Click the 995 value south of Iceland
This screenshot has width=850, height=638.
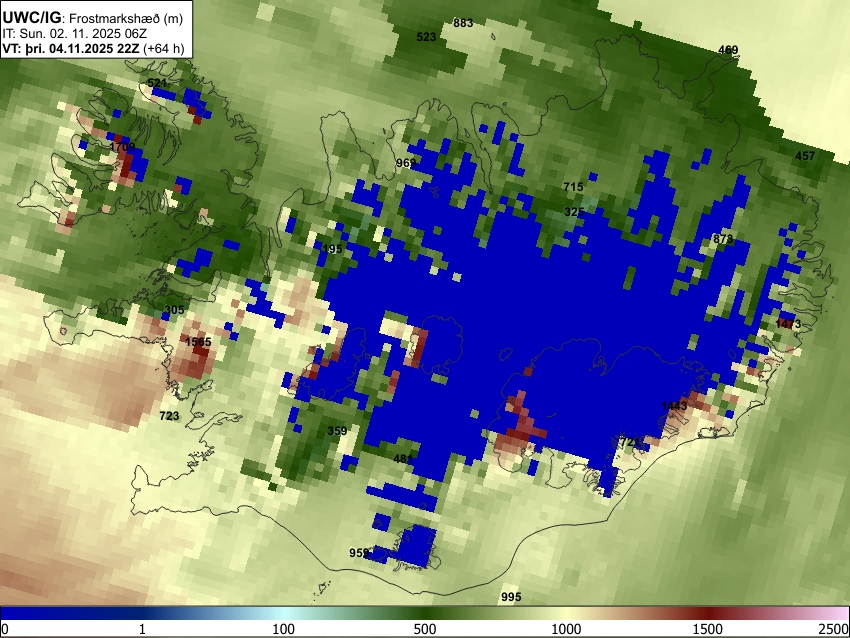tap(511, 597)
